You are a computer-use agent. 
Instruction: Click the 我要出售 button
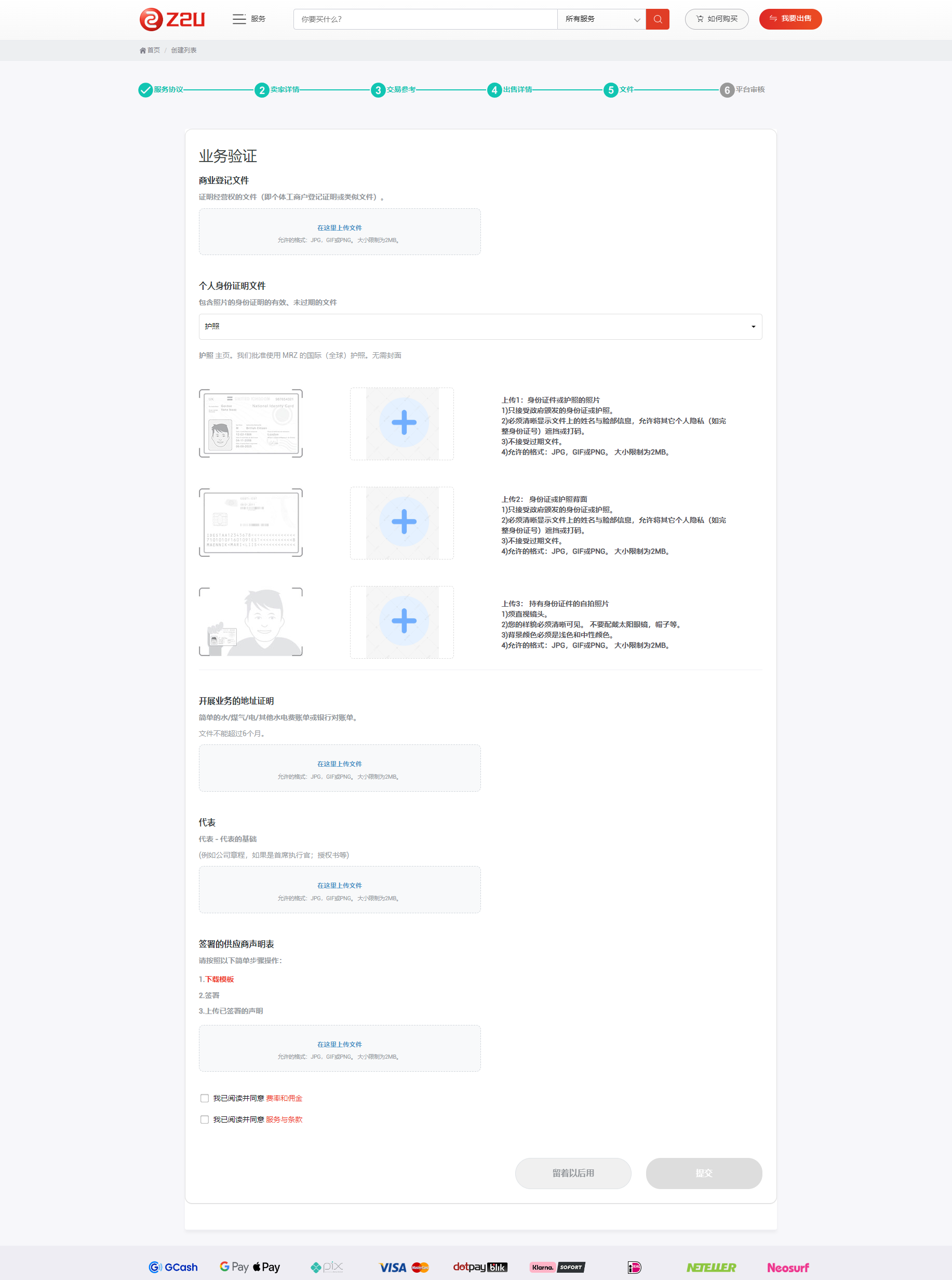(x=789, y=19)
